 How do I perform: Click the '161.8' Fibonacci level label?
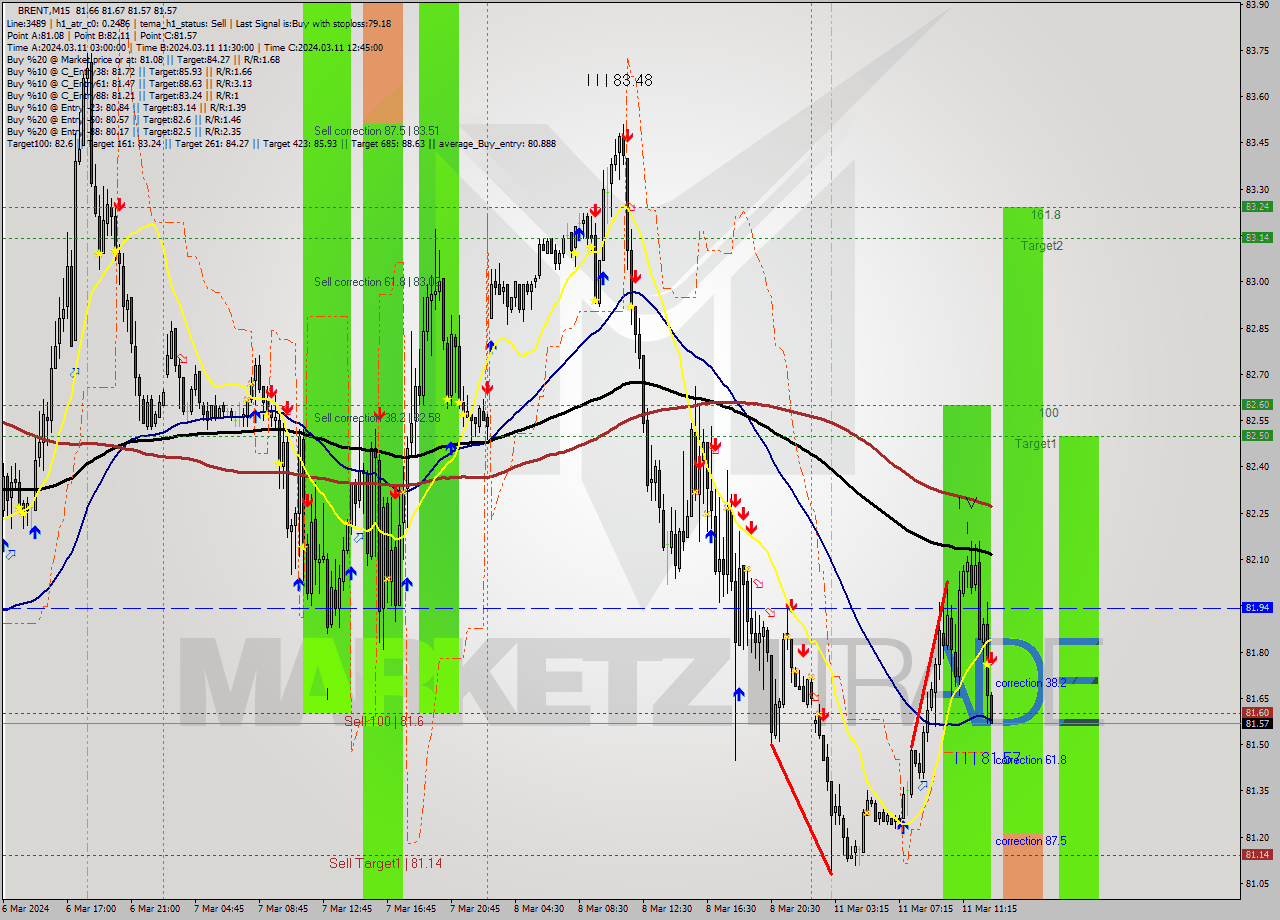(x=1046, y=215)
